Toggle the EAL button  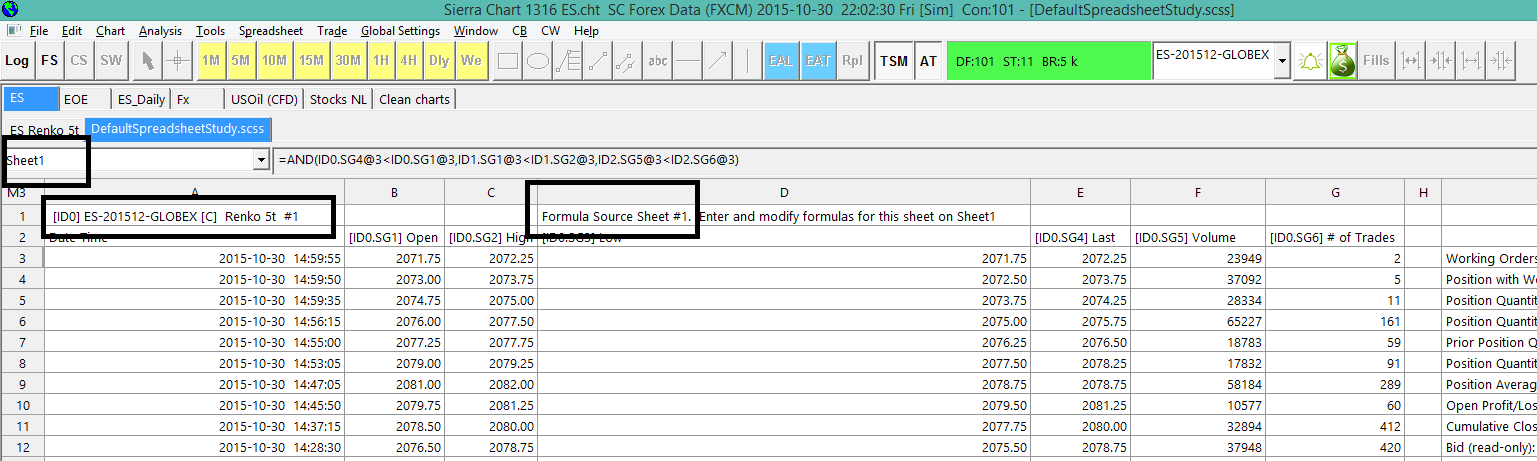click(x=781, y=61)
